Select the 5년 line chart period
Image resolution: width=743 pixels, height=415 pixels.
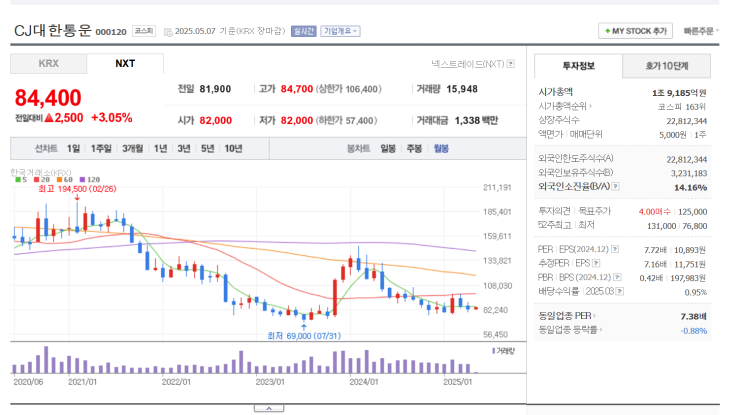pos(207,148)
